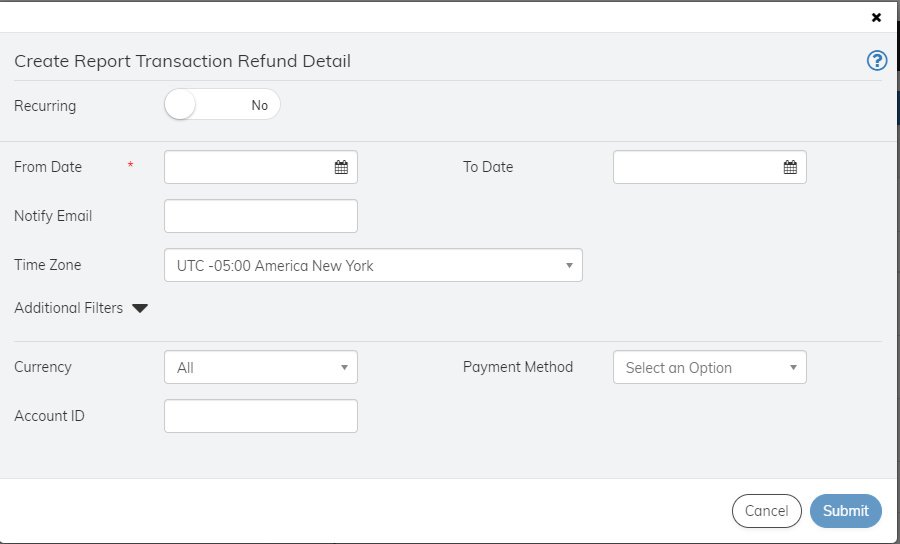Close the dialog with the X icon
900x544 pixels.
(876, 17)
